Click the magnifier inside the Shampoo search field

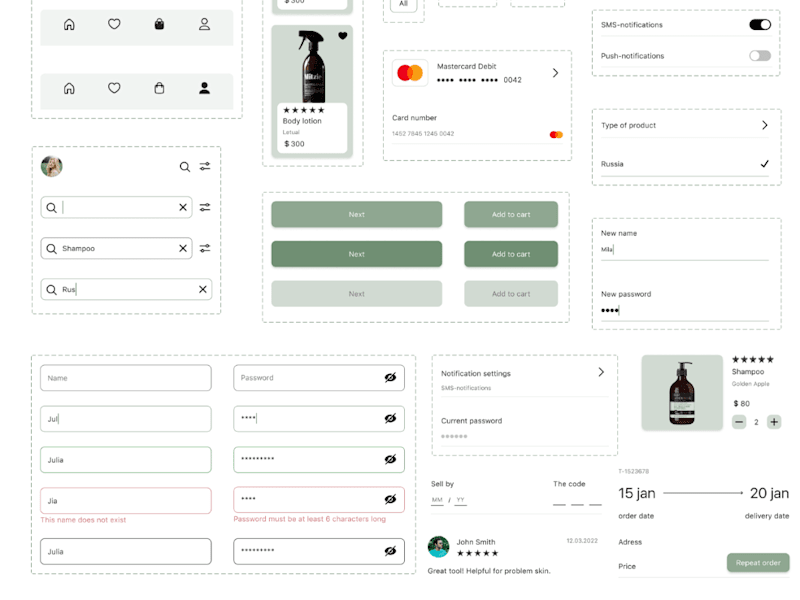(x=52, y=248)
